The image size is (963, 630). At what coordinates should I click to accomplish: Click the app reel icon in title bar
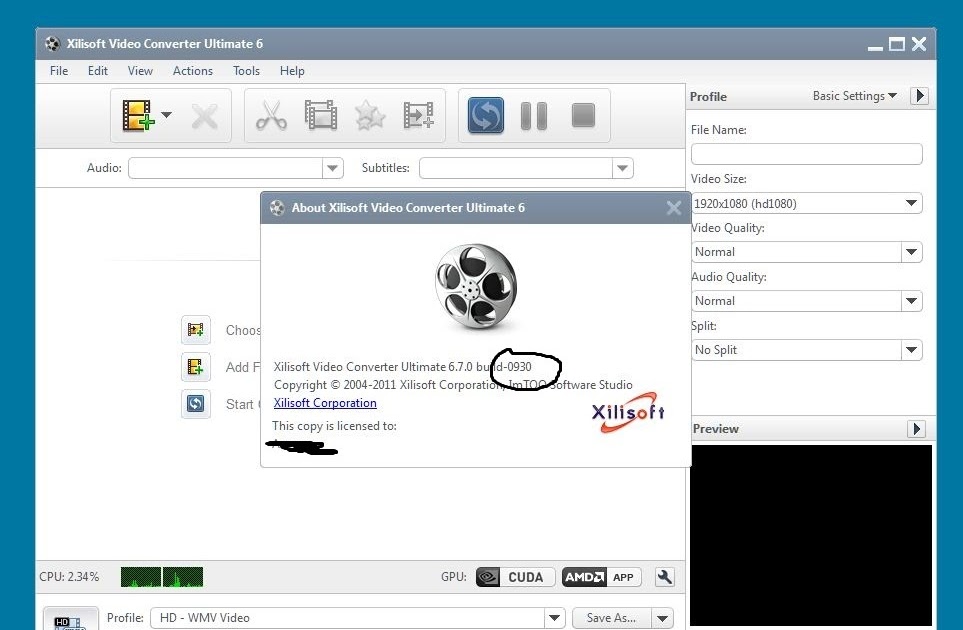(52, 44)
